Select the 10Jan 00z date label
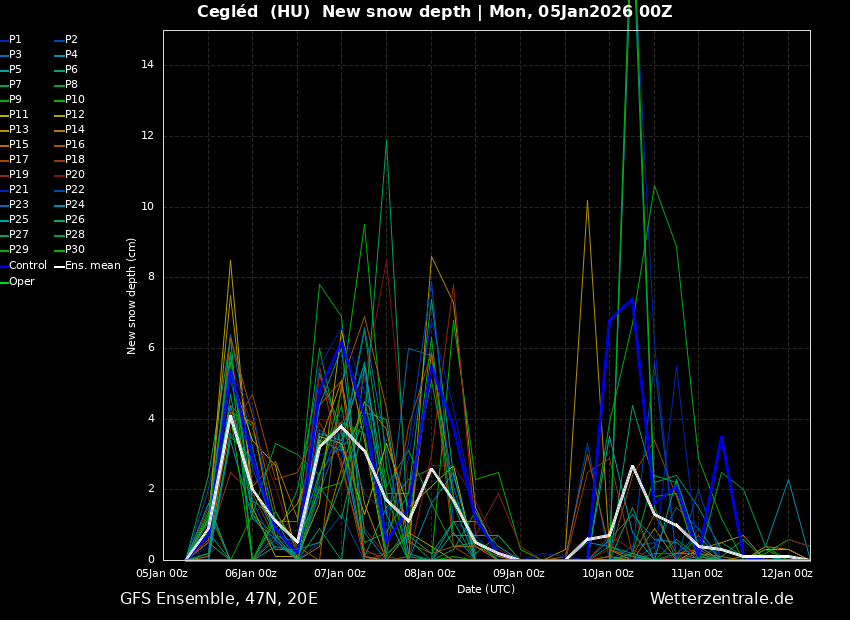The height and width of the screenshot is (620, 850). pos(608,574)
